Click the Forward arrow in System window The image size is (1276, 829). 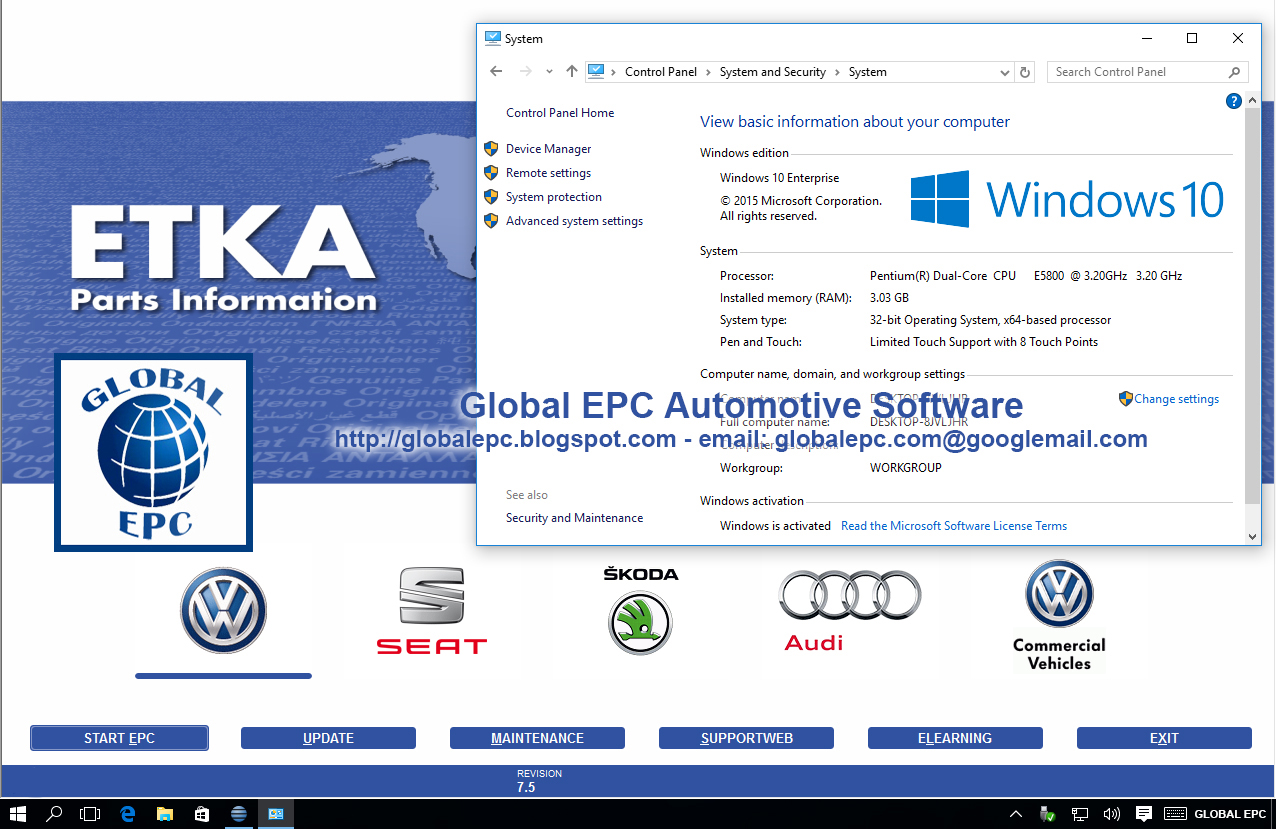(x=525, y=72)
